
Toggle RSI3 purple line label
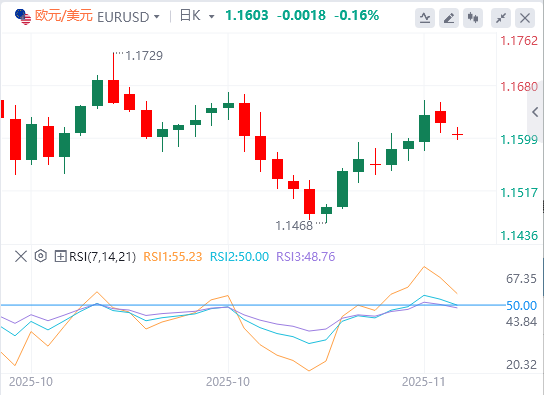(305, 257)
